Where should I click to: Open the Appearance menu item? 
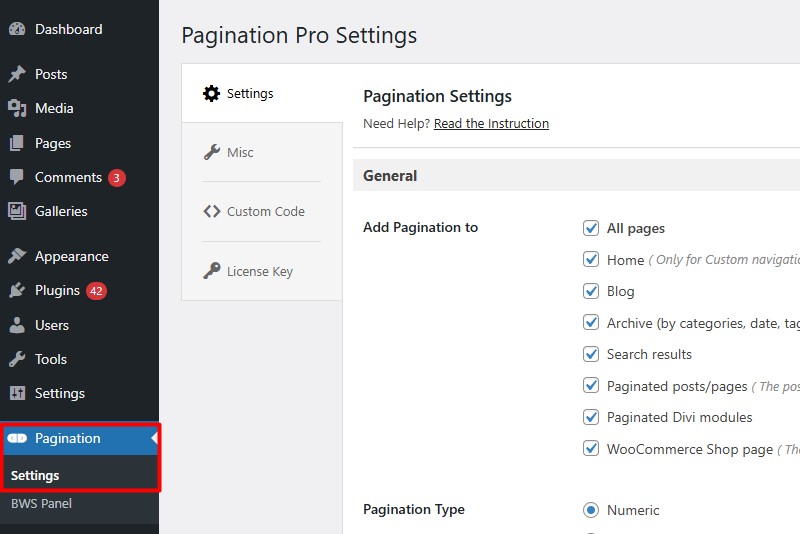[x=79, y=256]
